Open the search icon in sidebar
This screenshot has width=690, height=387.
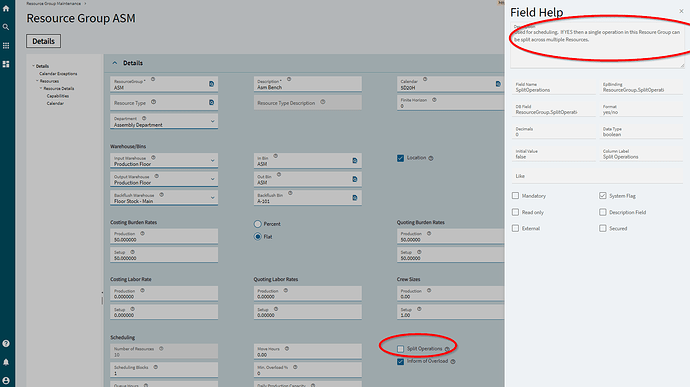point(6,27)
